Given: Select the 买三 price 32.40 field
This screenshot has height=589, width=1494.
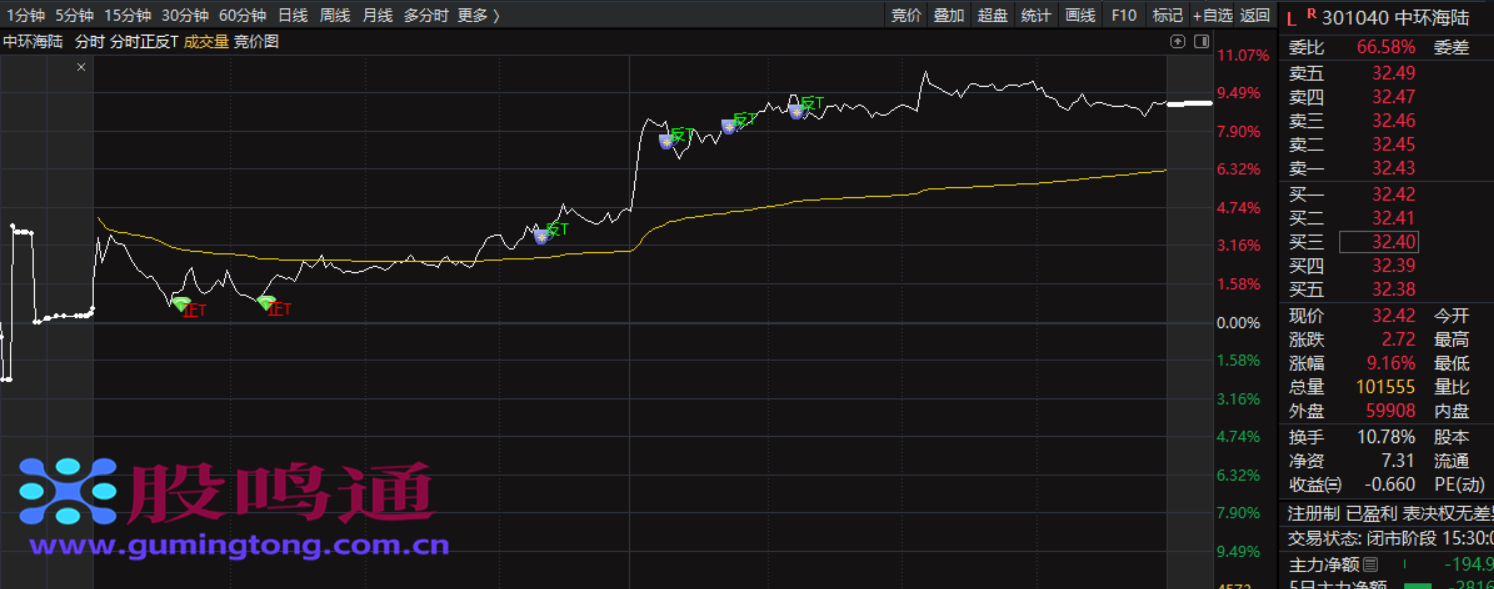Looking at the screenshot, I should pyautogui.click(x=1378, y=242).
